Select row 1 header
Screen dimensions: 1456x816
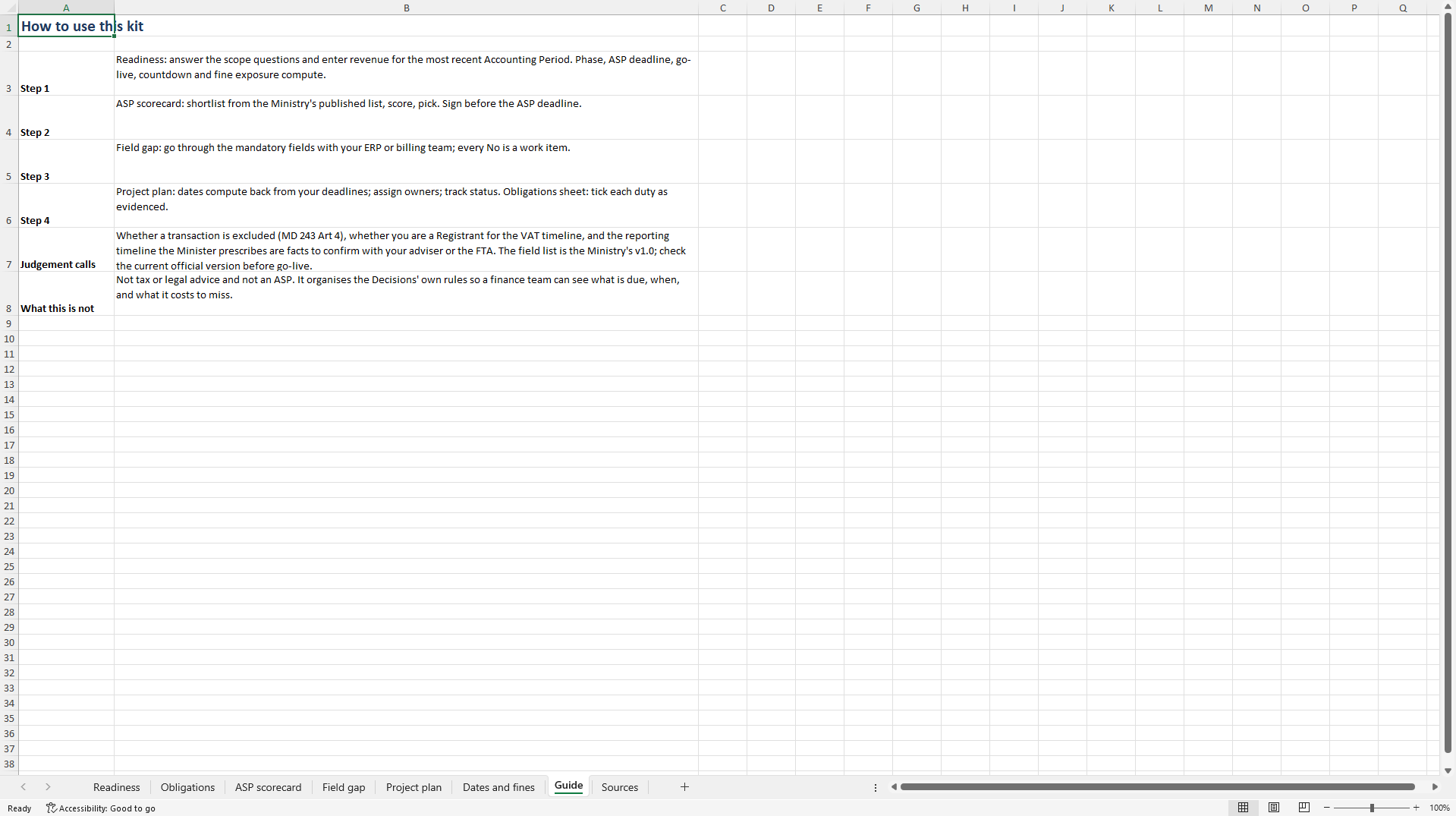tap(9, 26)
